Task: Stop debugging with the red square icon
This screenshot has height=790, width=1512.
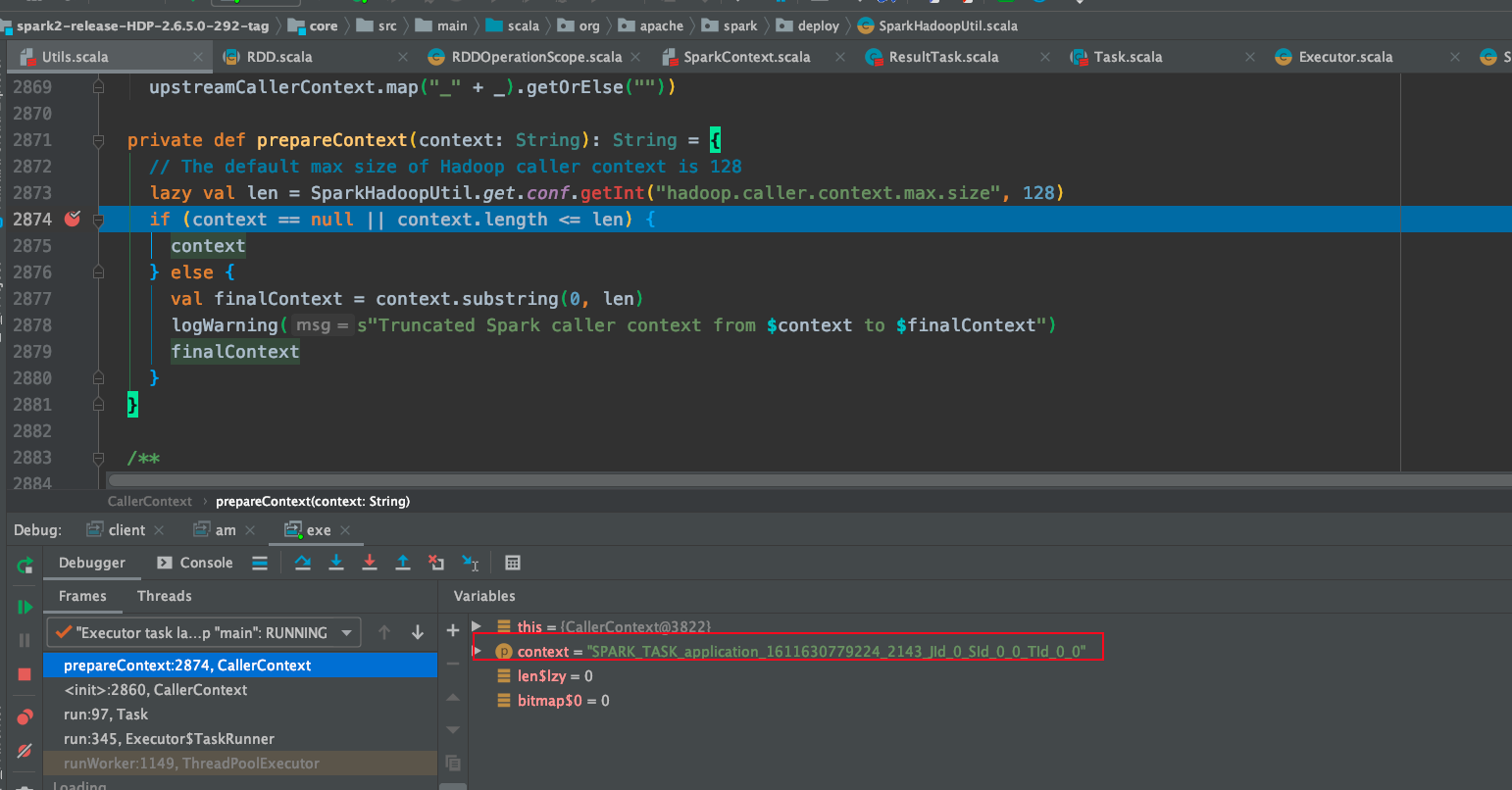Action: point(25,674)
